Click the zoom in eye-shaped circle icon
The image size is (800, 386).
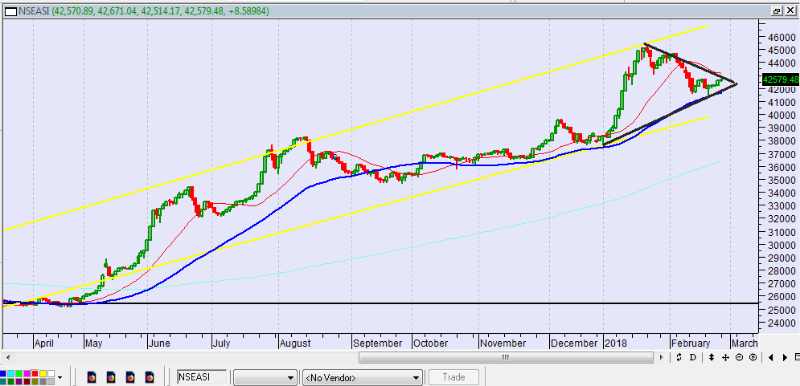coord(753,357)
